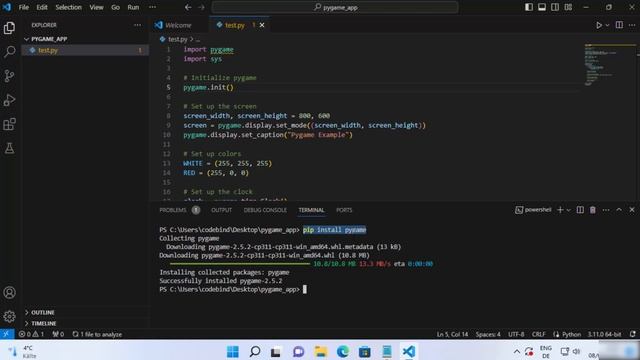
Task: Open the Edit menu
Action: click(42, 7)
